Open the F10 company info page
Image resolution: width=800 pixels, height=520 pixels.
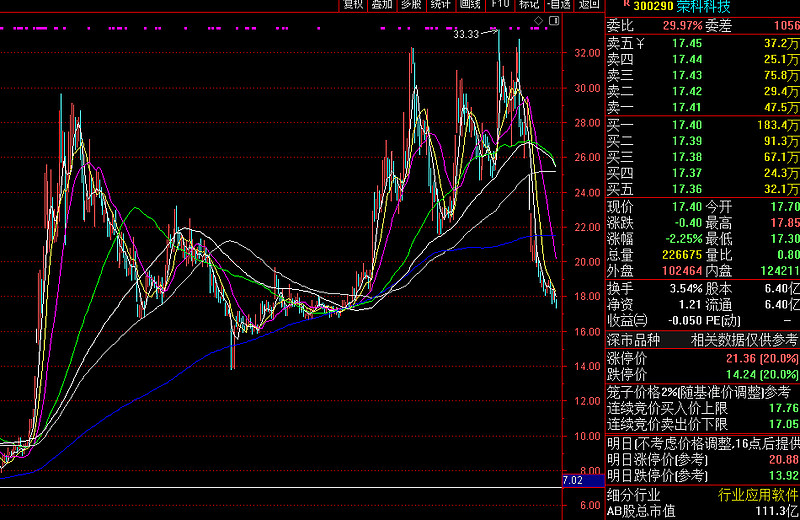click(x=500, y=5)
